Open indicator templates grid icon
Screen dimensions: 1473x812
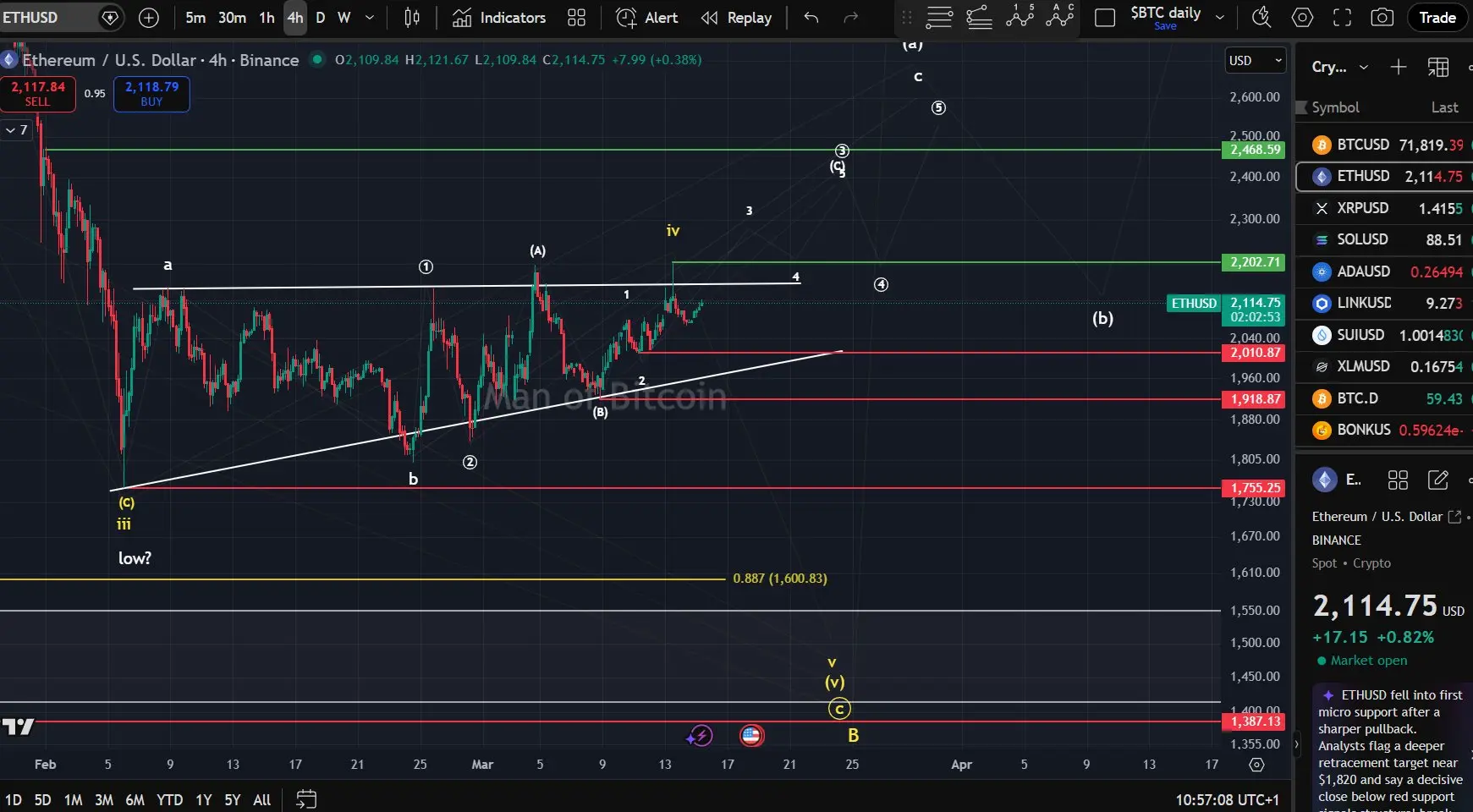(576, 18)
